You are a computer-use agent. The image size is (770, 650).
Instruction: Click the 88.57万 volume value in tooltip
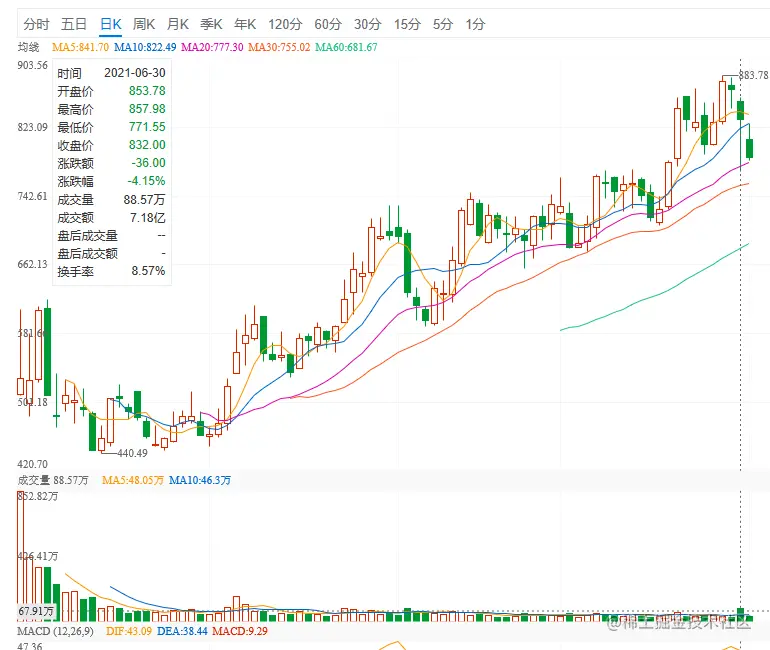point(144,199)
